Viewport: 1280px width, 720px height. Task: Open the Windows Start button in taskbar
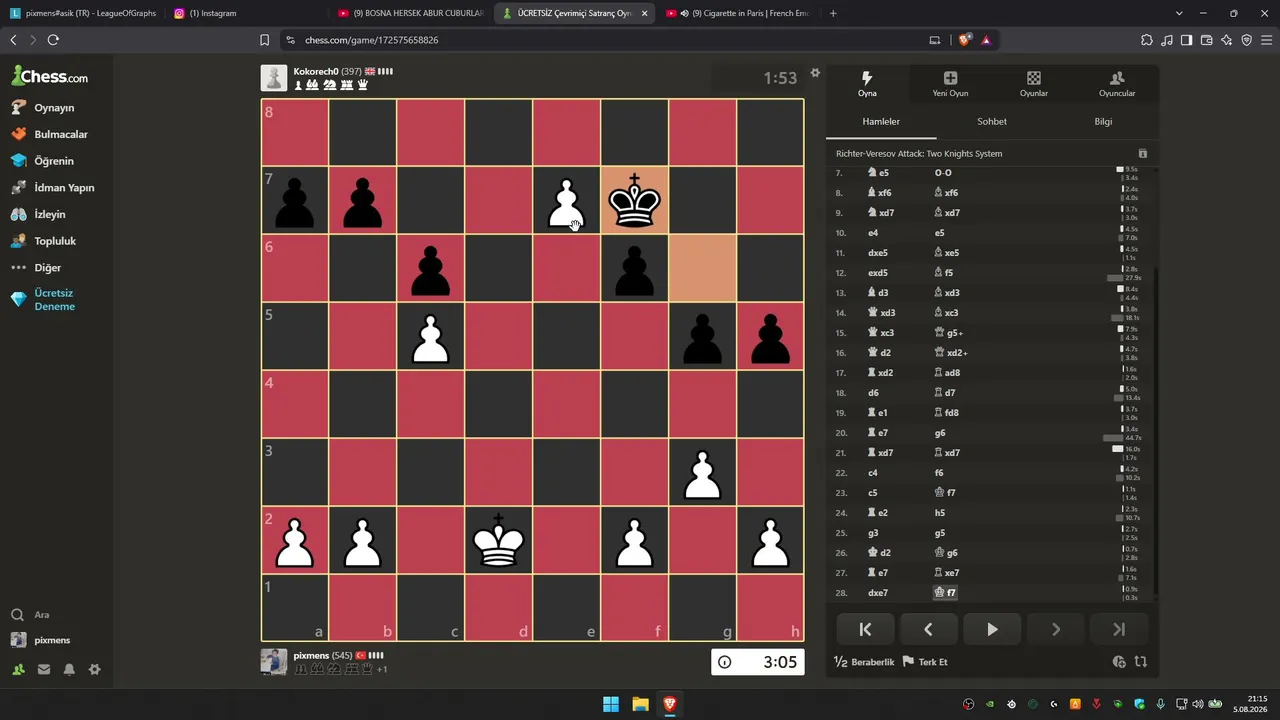click(x=610, y=704)
